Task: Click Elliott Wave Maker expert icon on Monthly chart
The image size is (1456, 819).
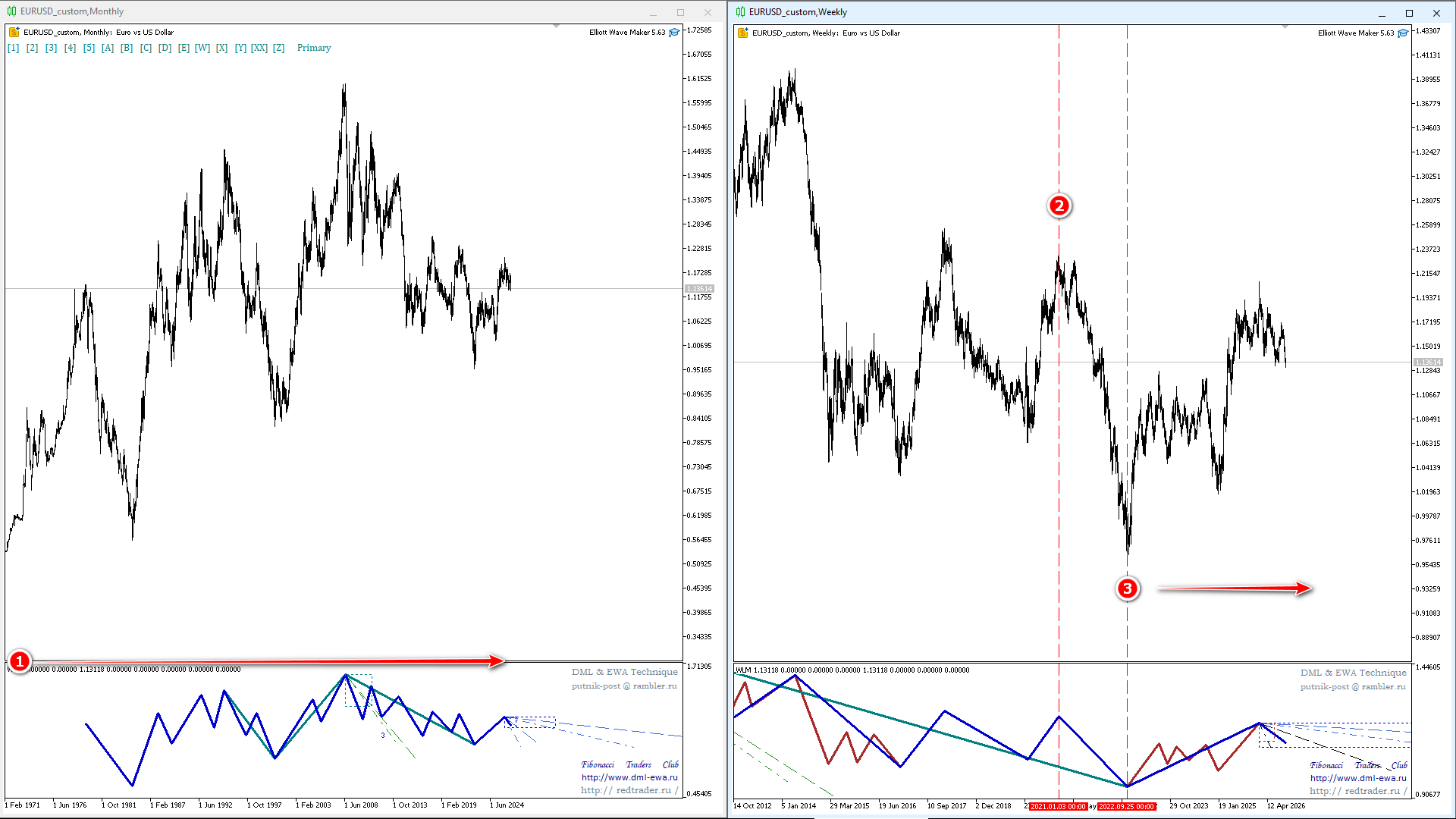Action: click(674, 32)
